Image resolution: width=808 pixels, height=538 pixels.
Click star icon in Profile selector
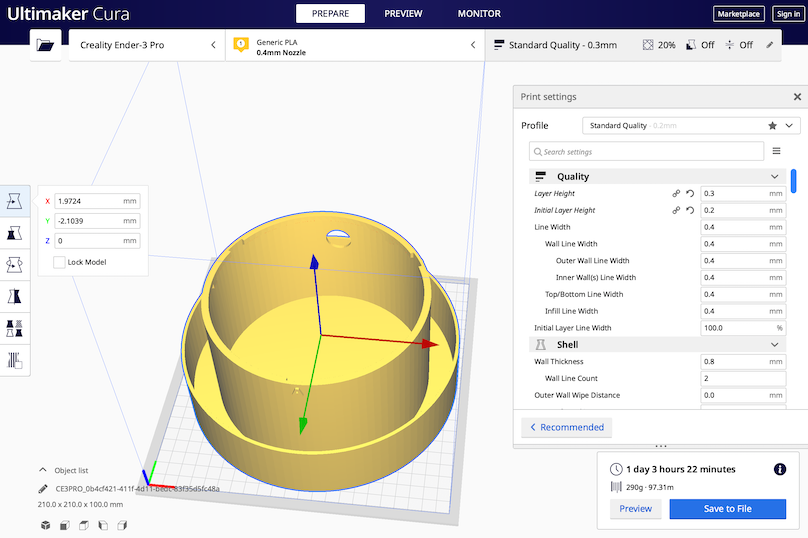pos(772,126)
